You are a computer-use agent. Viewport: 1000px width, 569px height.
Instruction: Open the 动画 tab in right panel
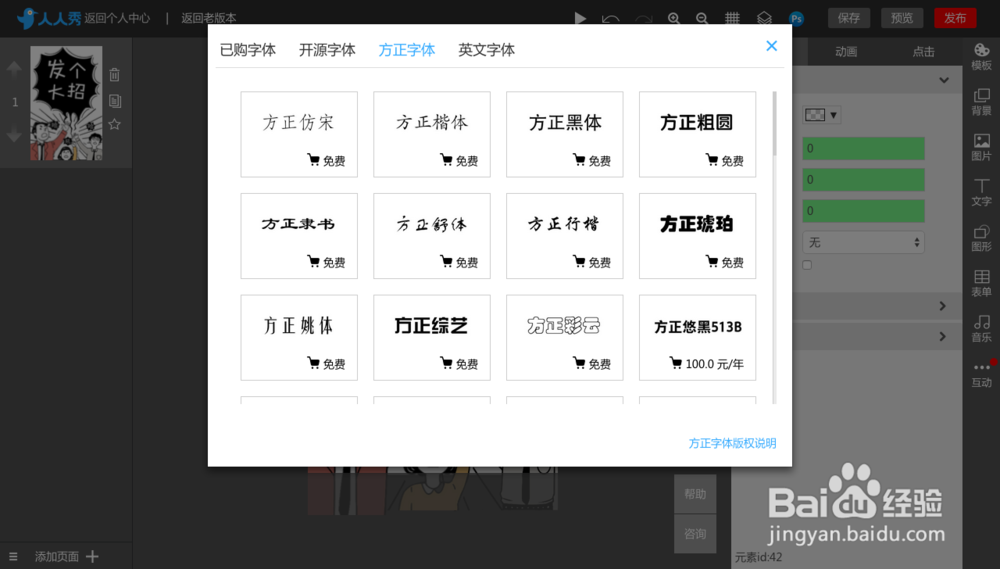tap(846, 52)
